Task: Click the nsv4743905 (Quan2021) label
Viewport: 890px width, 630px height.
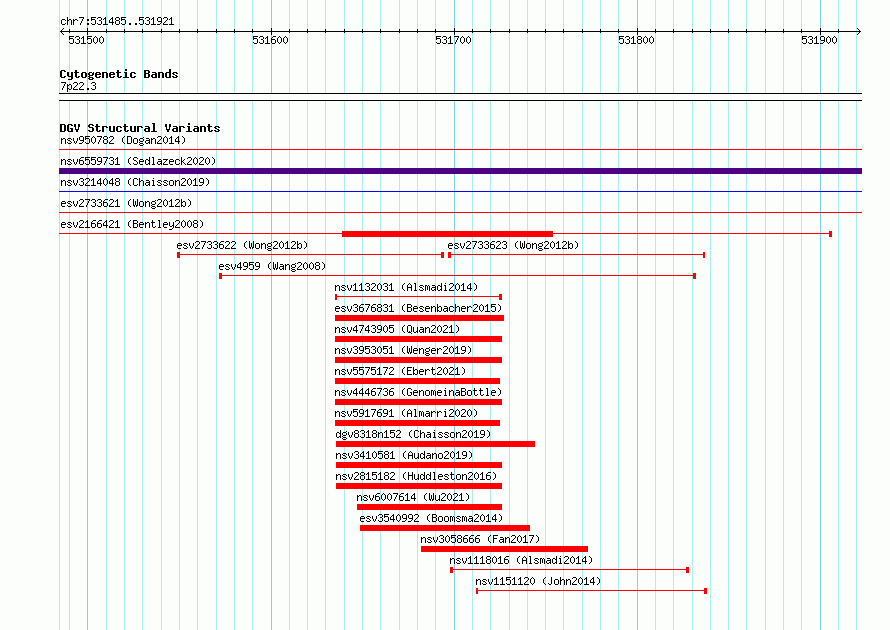Action: coord(397,329)
